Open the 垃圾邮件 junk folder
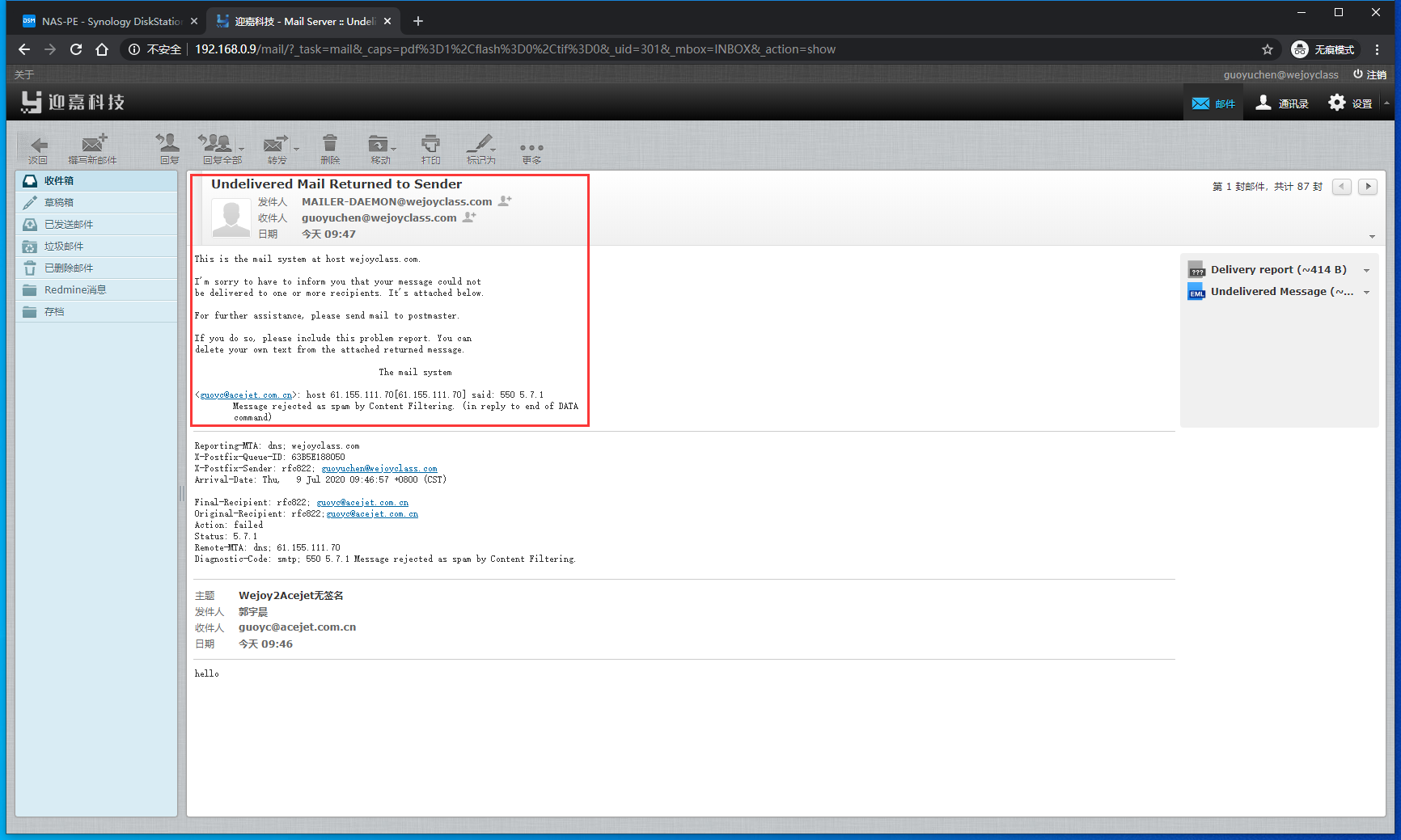The image size is (1401, 840). [x=64, y=247]
